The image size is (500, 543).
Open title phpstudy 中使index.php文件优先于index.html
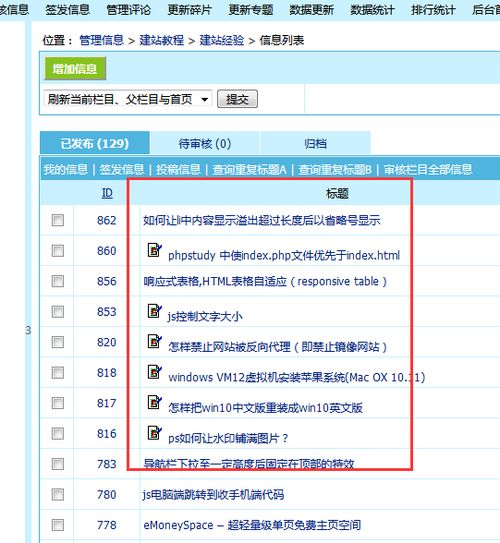284,255
